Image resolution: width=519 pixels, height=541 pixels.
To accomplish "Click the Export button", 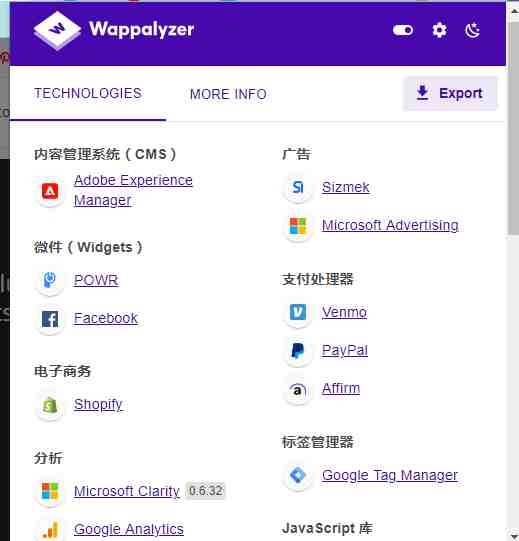I will (450, 93).
